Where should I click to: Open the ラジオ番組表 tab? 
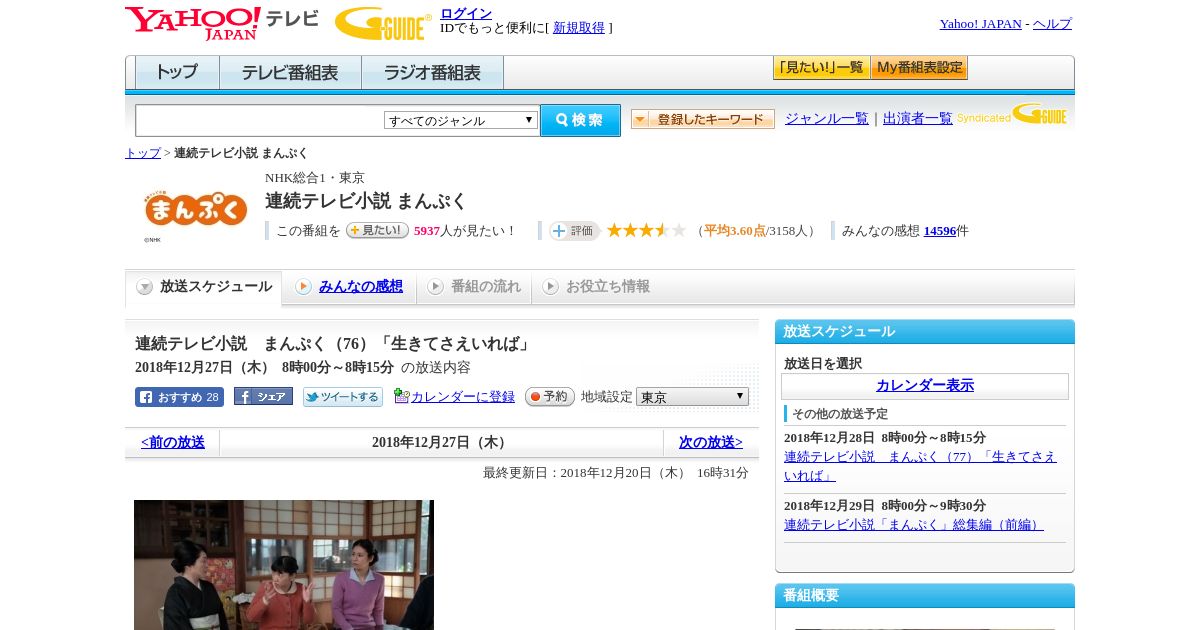(432, 73)
